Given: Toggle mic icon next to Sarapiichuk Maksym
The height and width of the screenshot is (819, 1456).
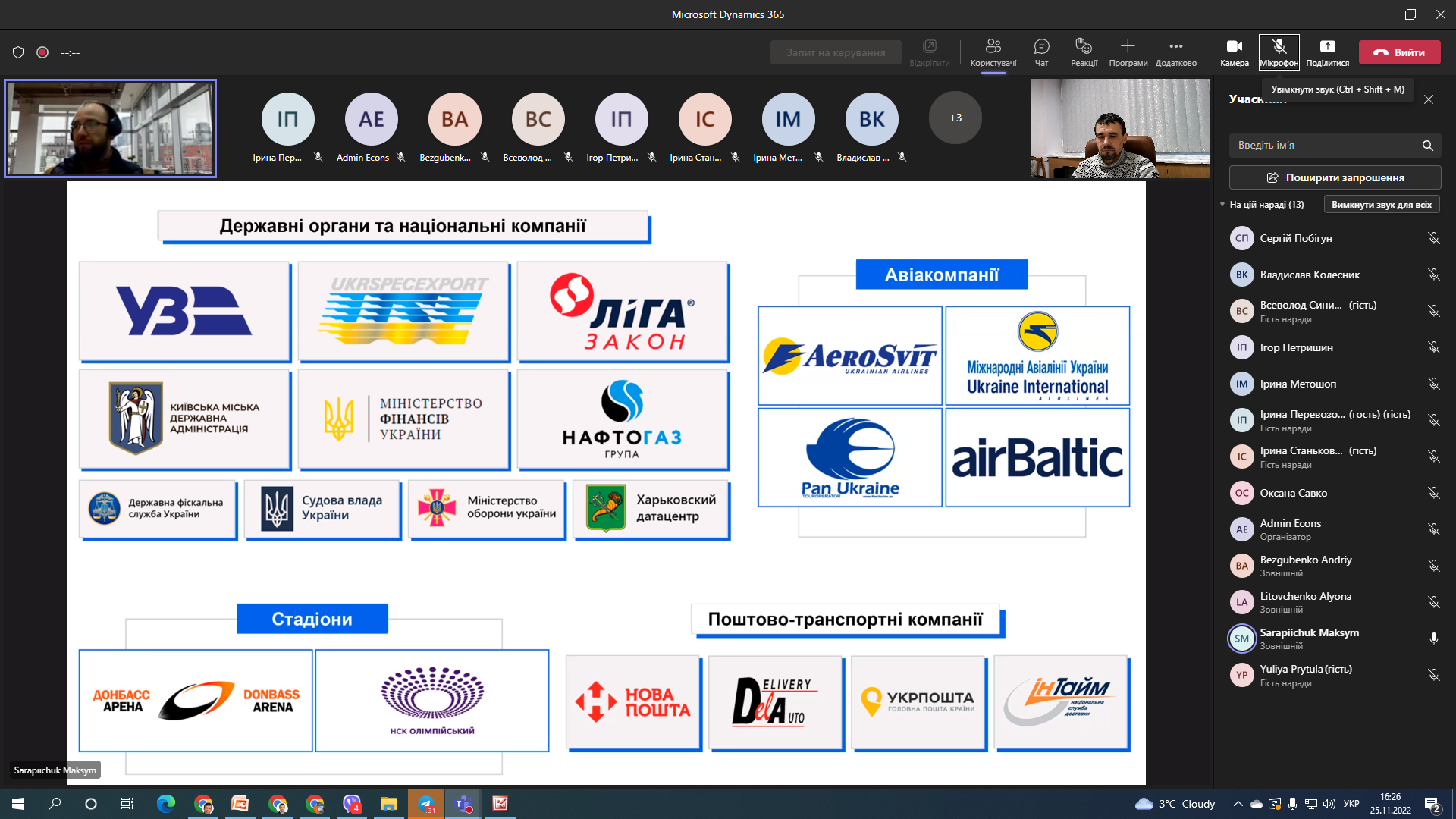Looking at the screenshot, I should [x=1433, y=639].
